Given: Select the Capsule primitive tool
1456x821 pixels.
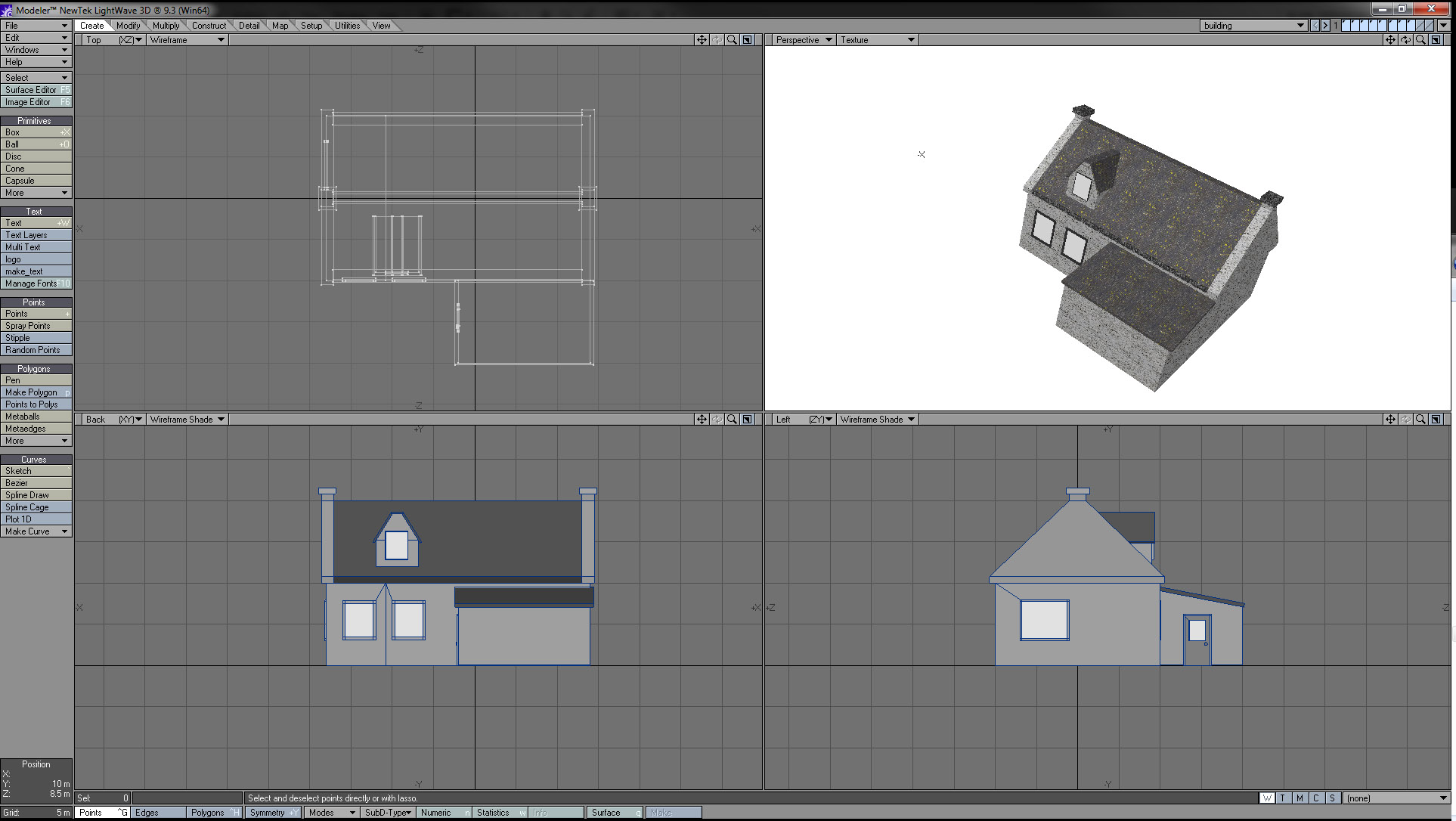Looking at the screenshot, I should (36, 181).
